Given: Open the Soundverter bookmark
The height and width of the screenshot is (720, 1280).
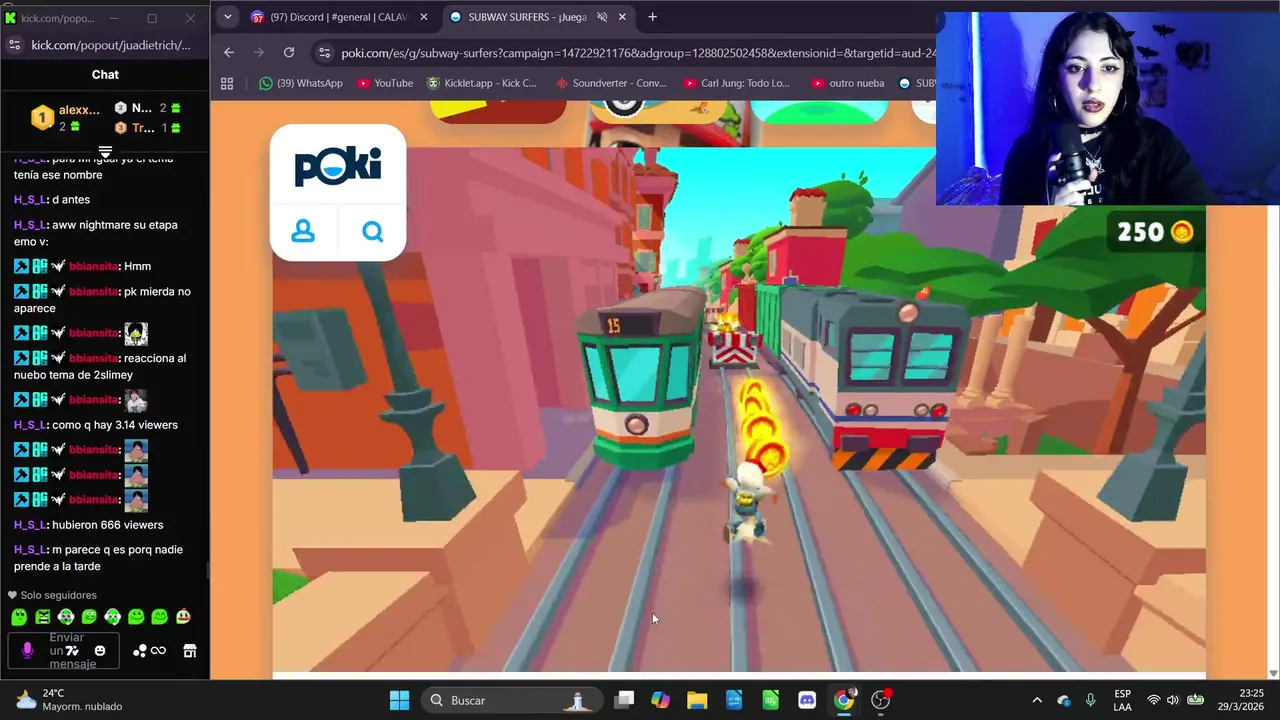Looking at the screenshot, I should [x=610, y=83].
